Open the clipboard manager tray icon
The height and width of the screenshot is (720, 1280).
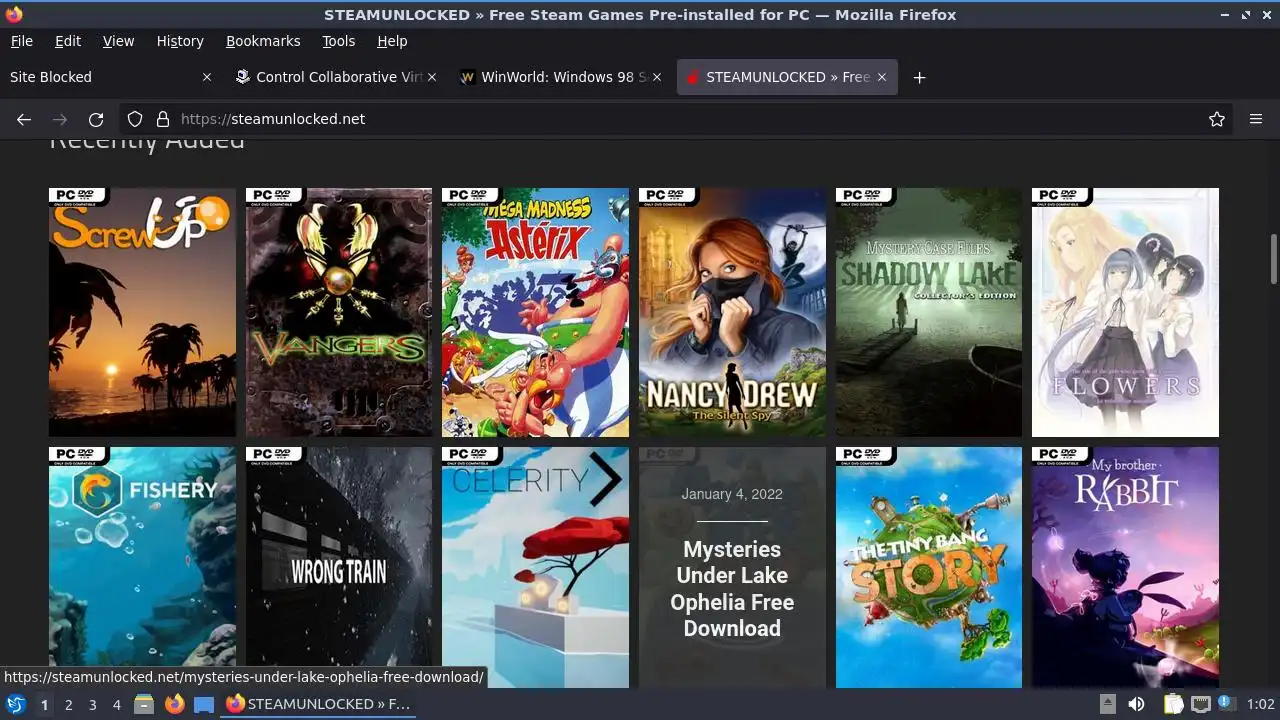point(1173,704)
